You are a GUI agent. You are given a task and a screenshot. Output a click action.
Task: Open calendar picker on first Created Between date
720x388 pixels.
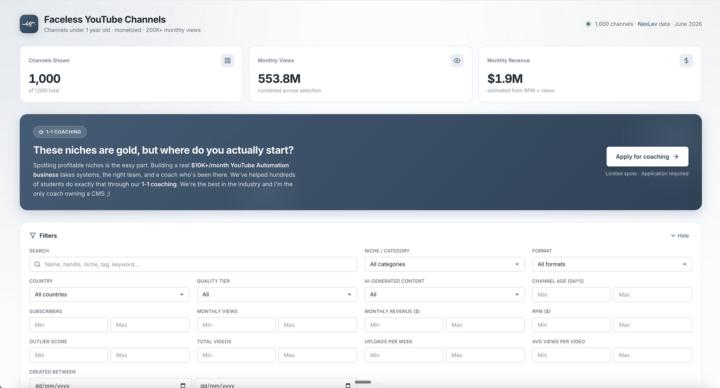coord(183,385)
